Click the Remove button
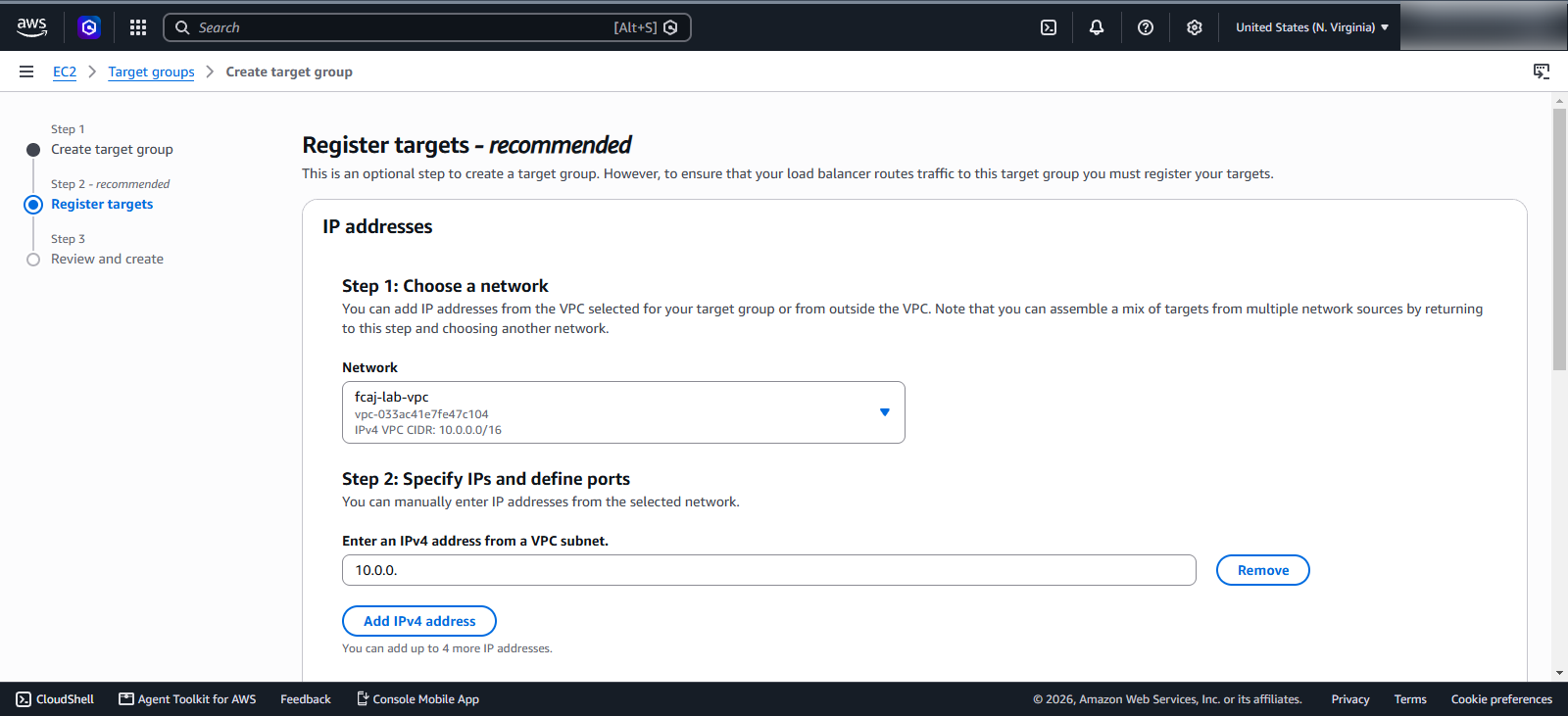 1263,570
